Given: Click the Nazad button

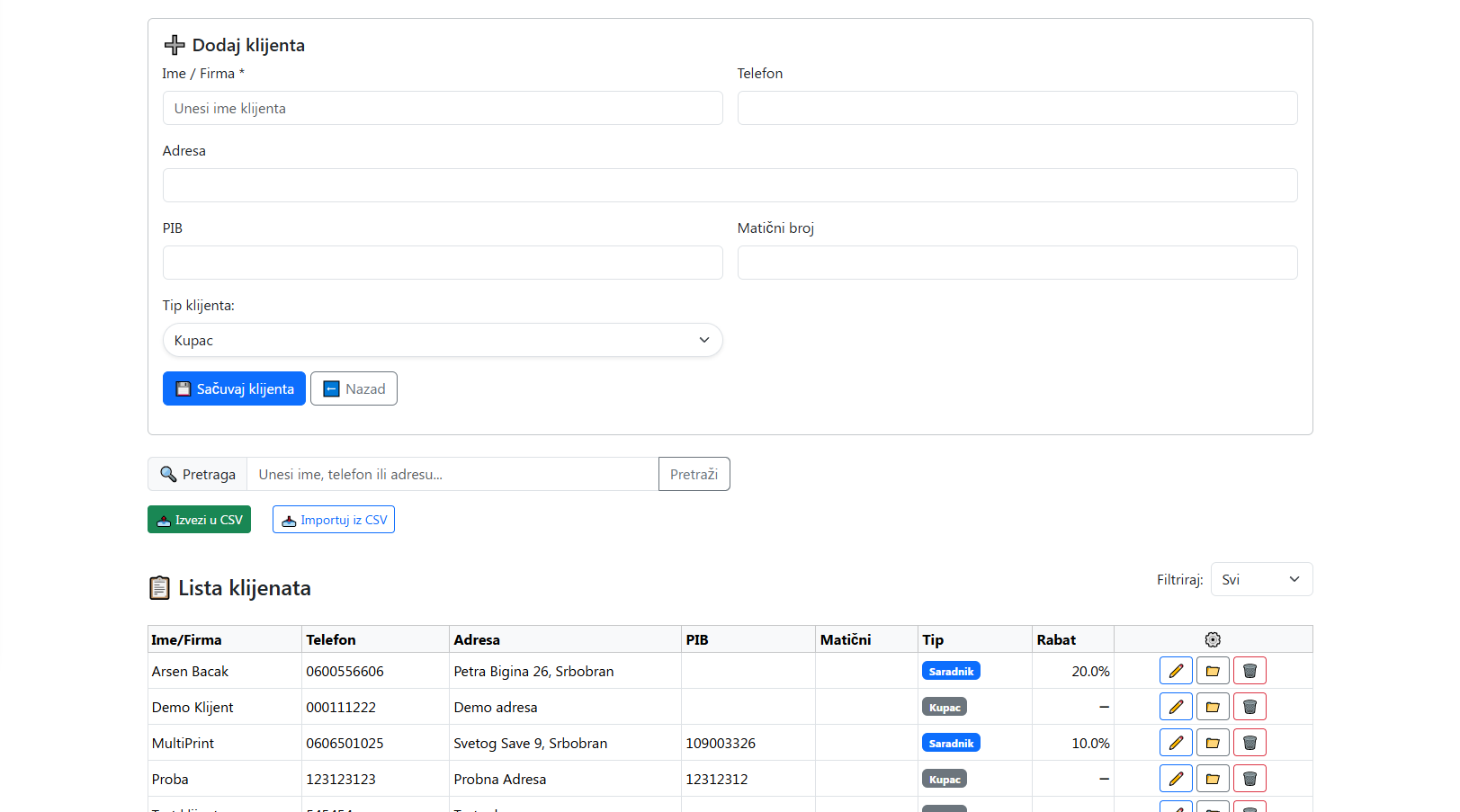Looking at the screenshot, I should pyautogui.click(x=354, y=388).
